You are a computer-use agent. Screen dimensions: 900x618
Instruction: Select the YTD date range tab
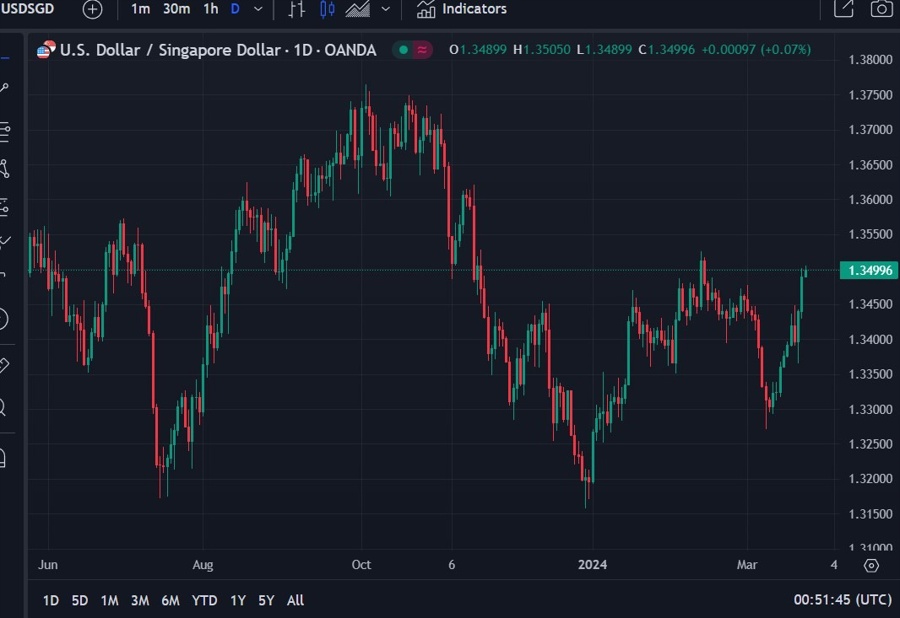[x=204, y=600]
